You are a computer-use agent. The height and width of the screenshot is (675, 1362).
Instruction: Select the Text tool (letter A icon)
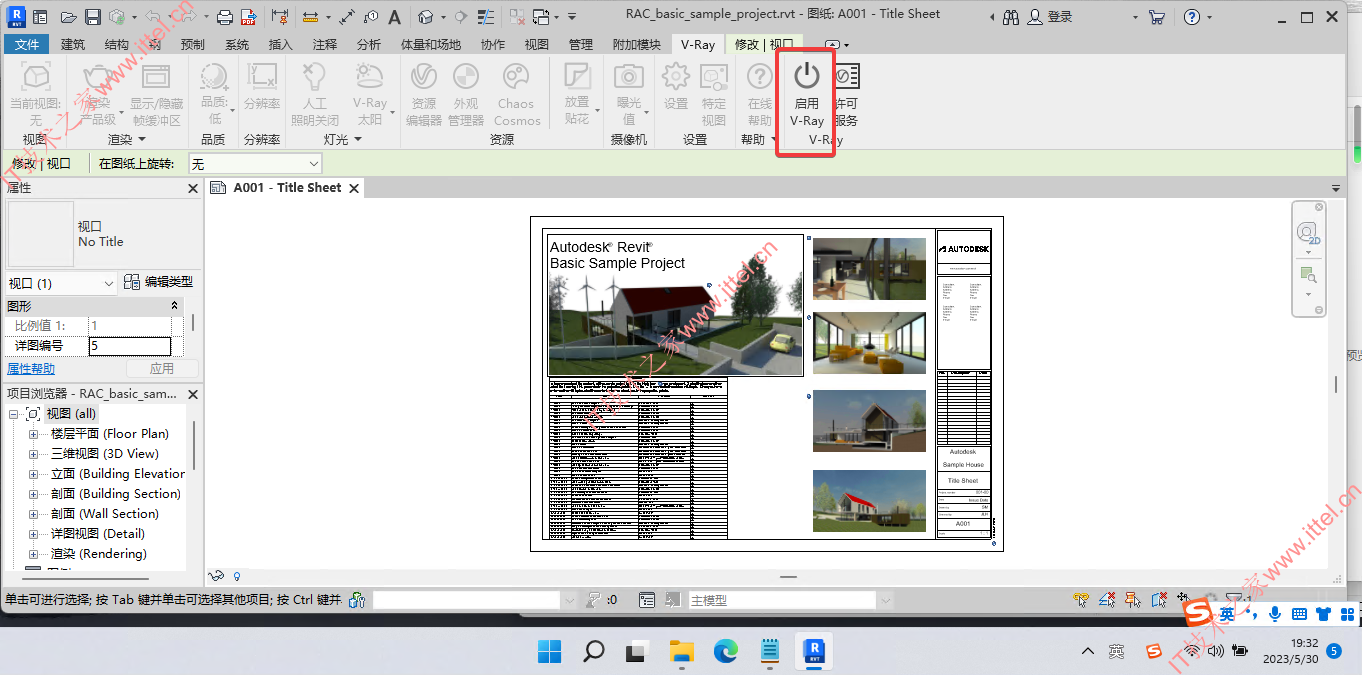(x=395, y=17)
